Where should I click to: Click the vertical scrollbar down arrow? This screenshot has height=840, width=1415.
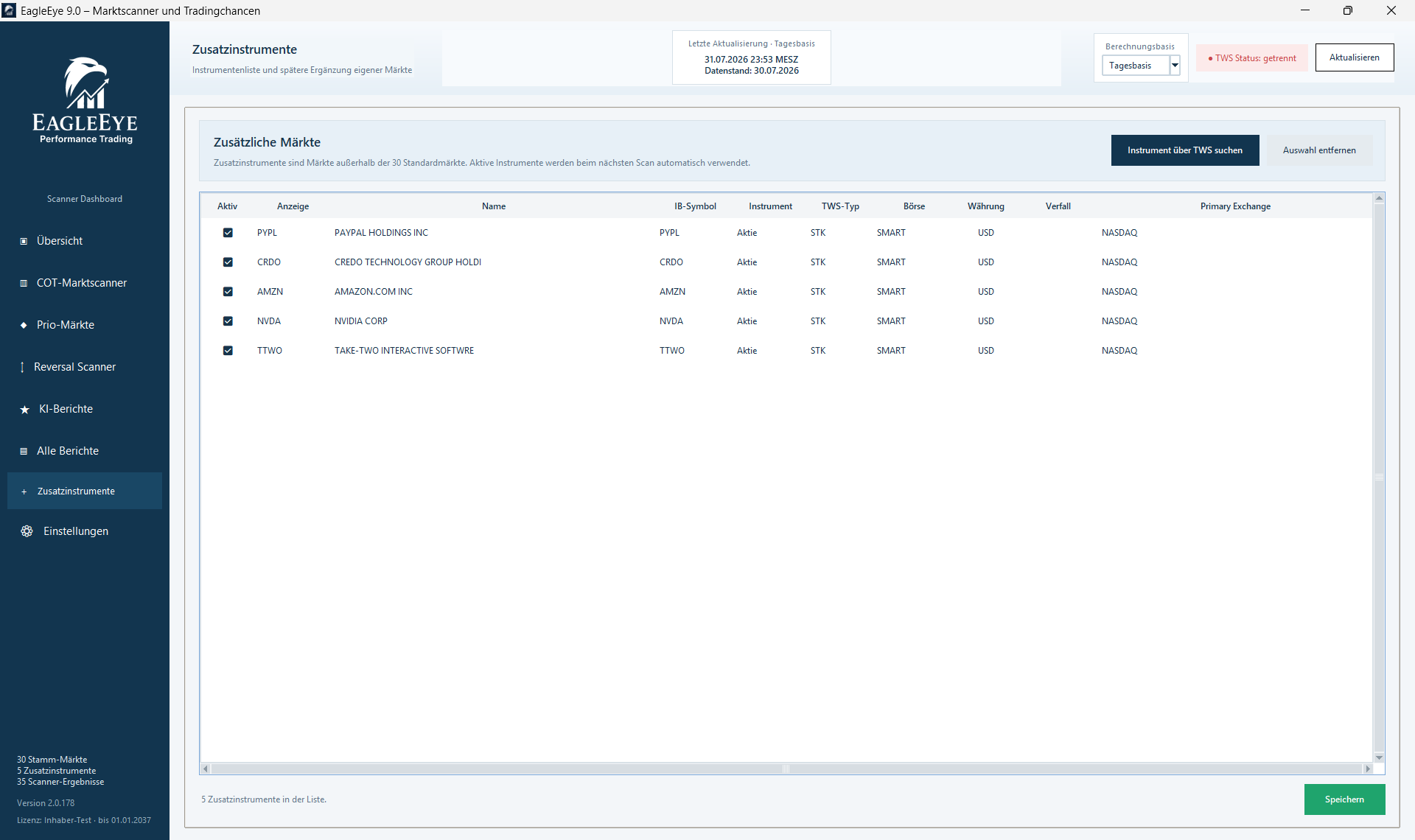[x=1379, y=757]
